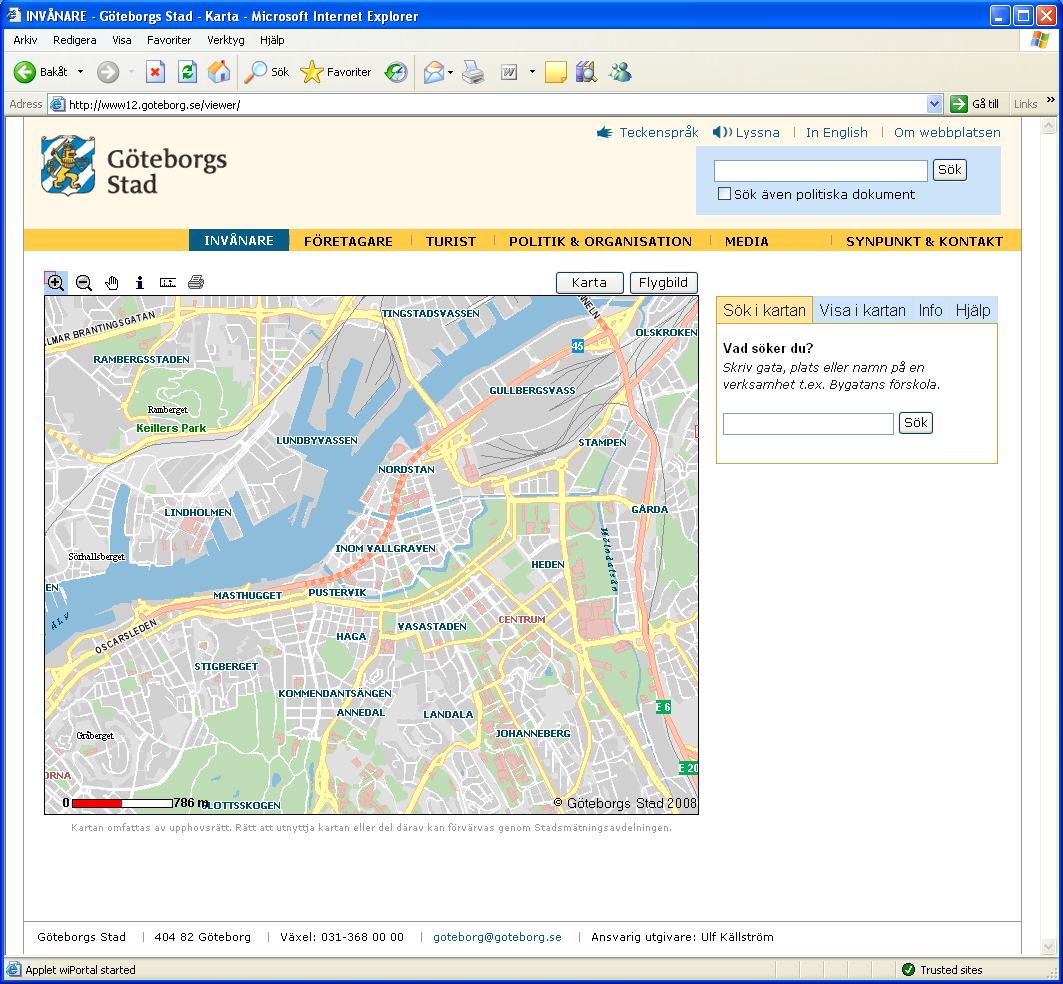Open the Favoriter menu in menu bar
The height and width of the screenshot is (984, 1063).
169,40
